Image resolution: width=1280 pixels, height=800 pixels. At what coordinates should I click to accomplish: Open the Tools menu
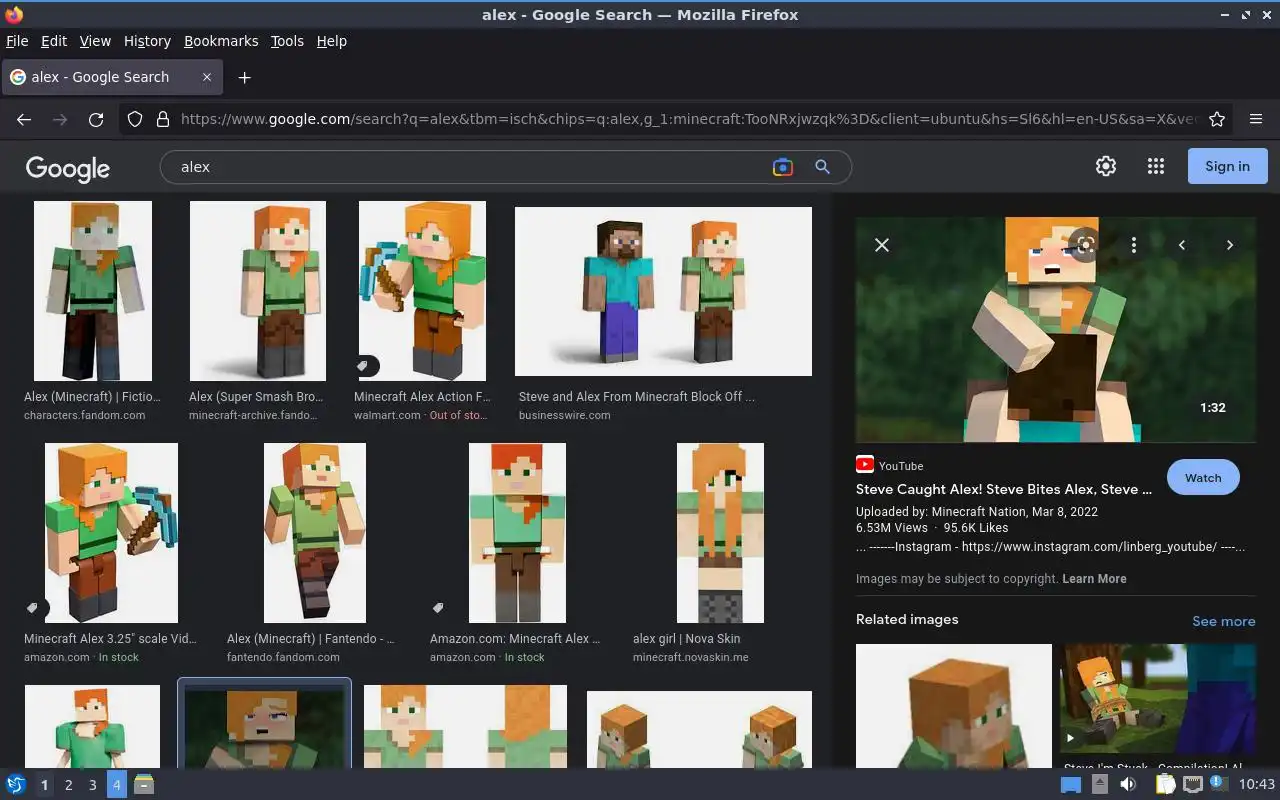click(287, 41)
